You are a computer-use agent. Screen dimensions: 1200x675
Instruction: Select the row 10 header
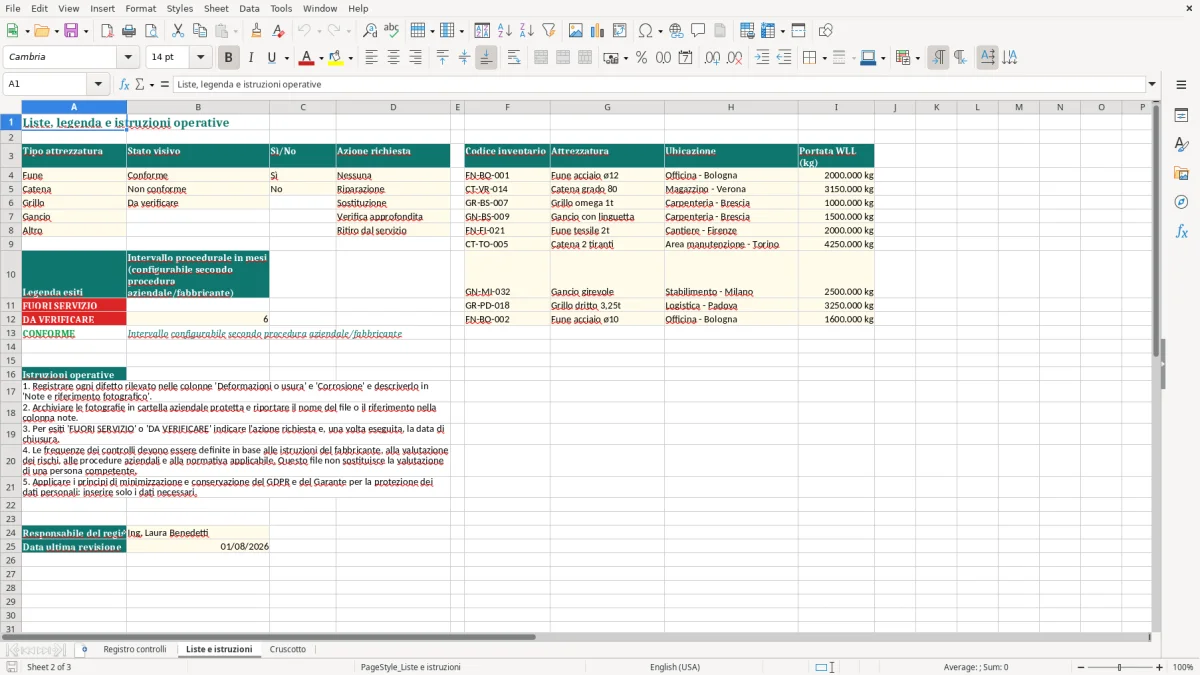tap(11, 274)
